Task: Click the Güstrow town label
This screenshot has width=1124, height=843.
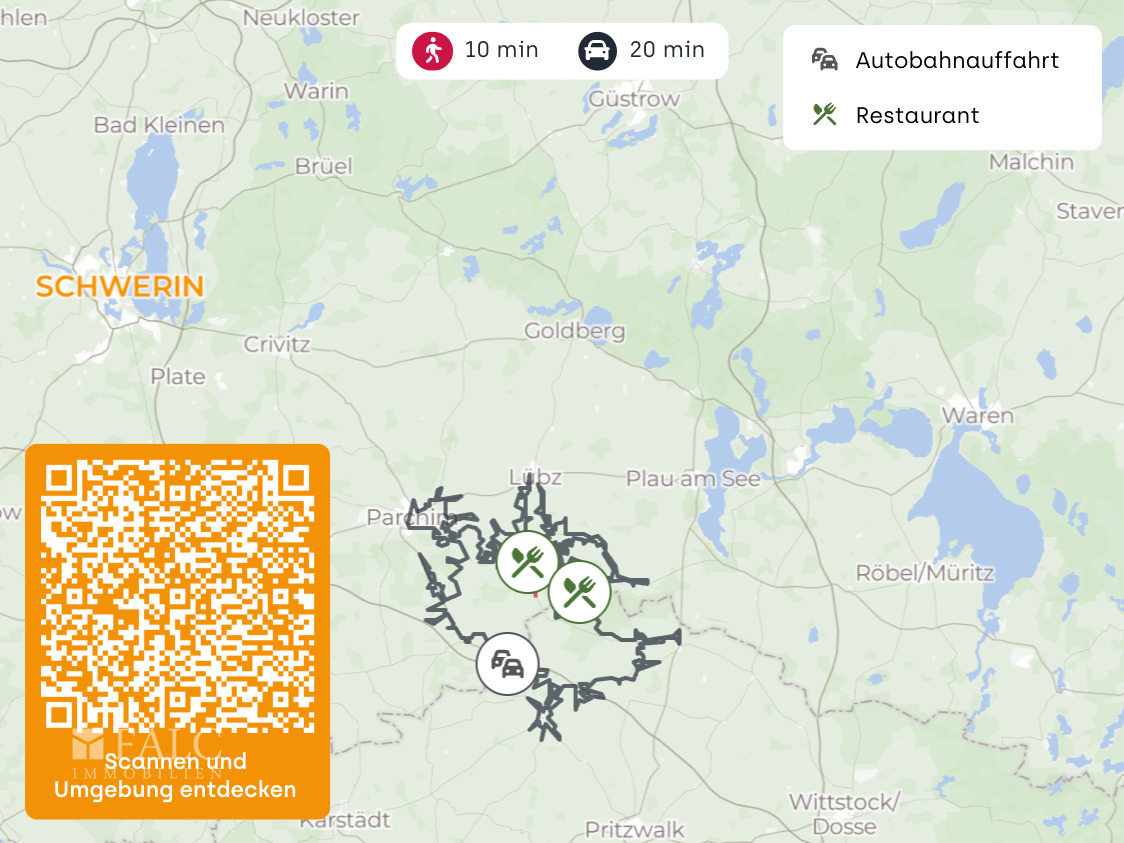Action: (x=634, y=98)
